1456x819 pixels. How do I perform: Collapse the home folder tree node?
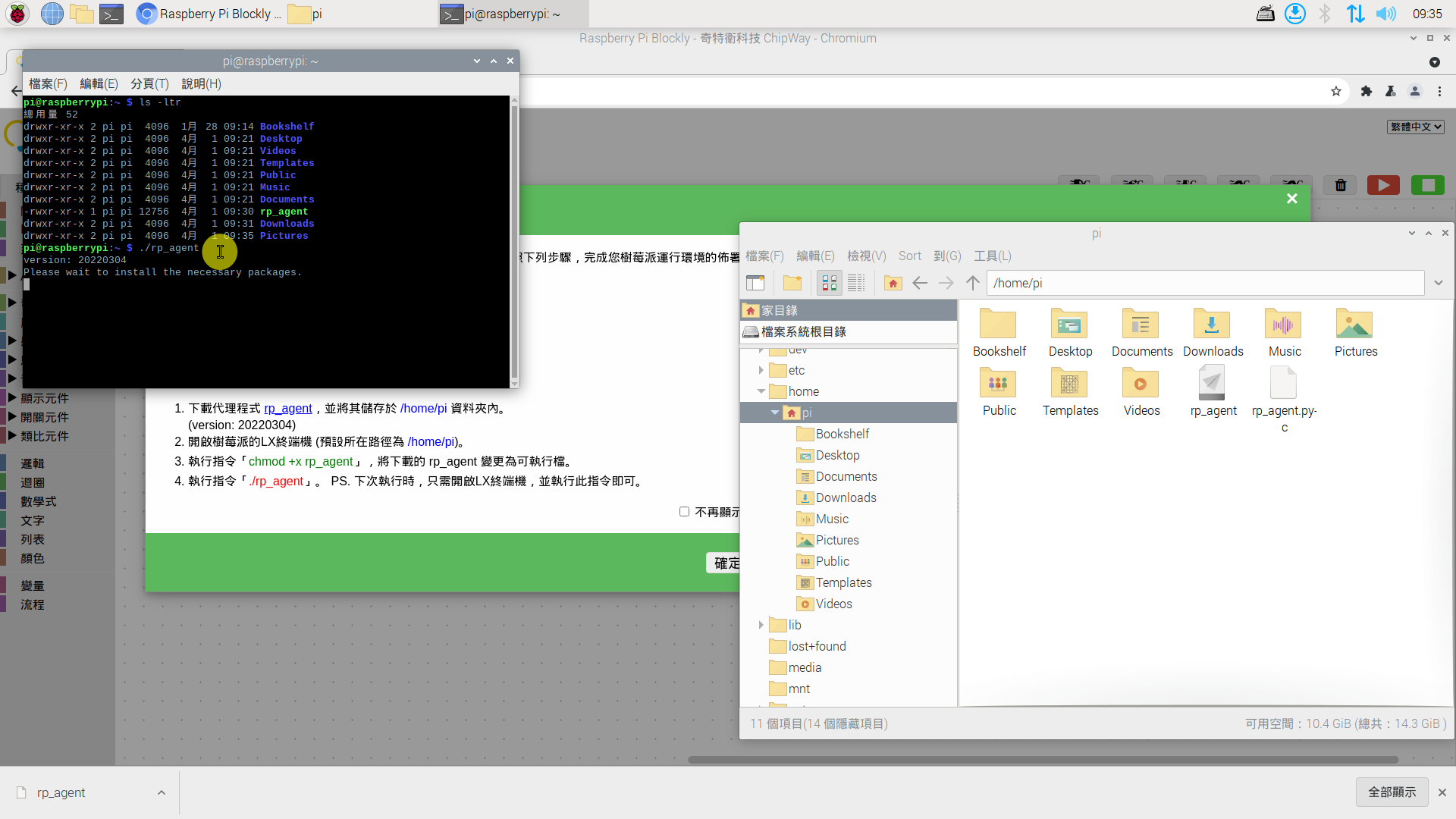point(761,391)
